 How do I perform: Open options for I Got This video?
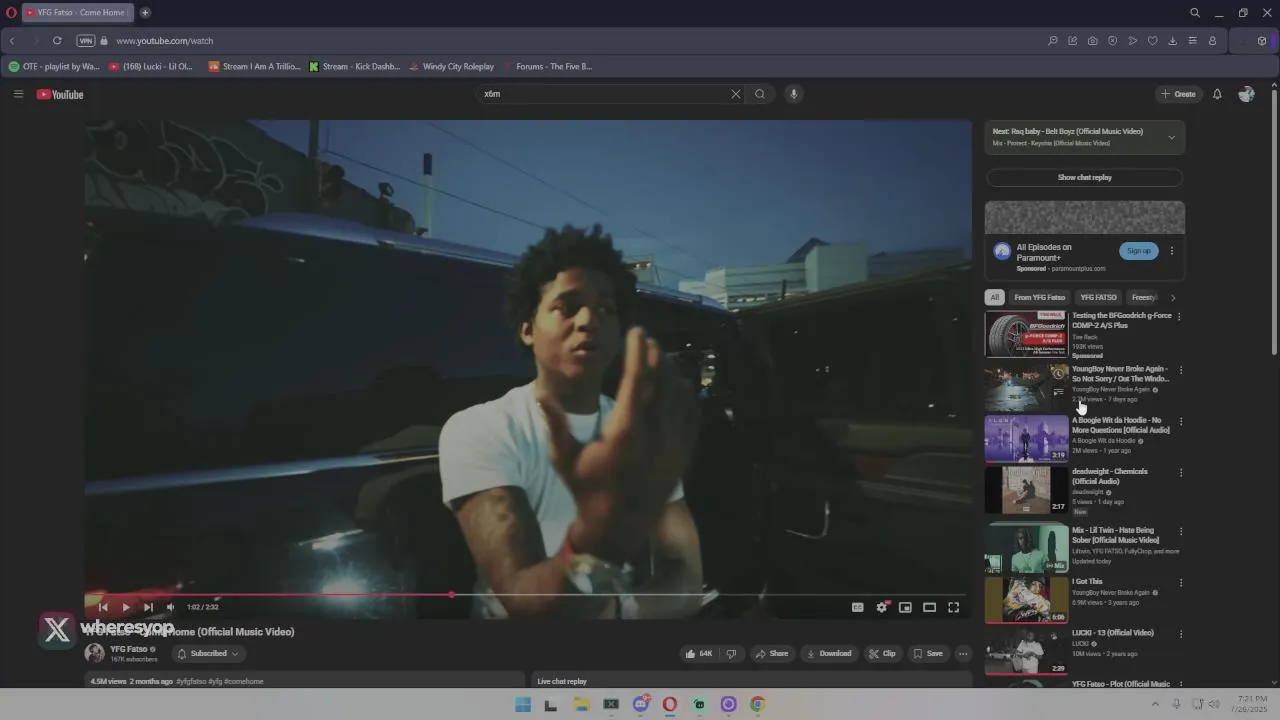(x=1180, y=583)
